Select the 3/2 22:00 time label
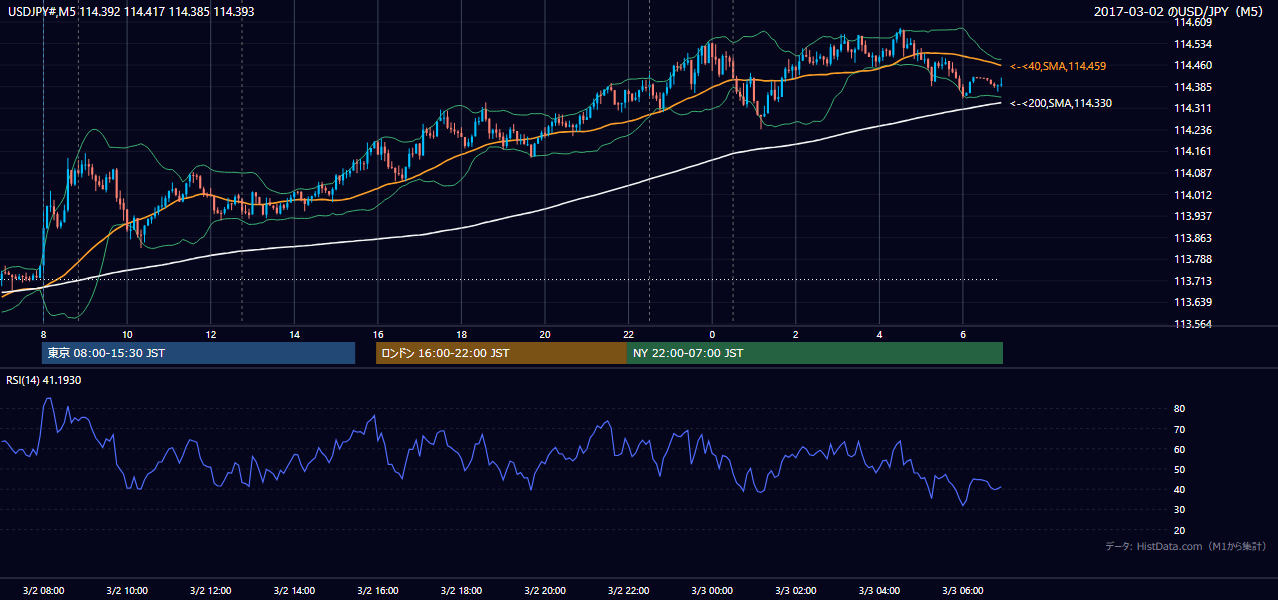 point(628,591)
